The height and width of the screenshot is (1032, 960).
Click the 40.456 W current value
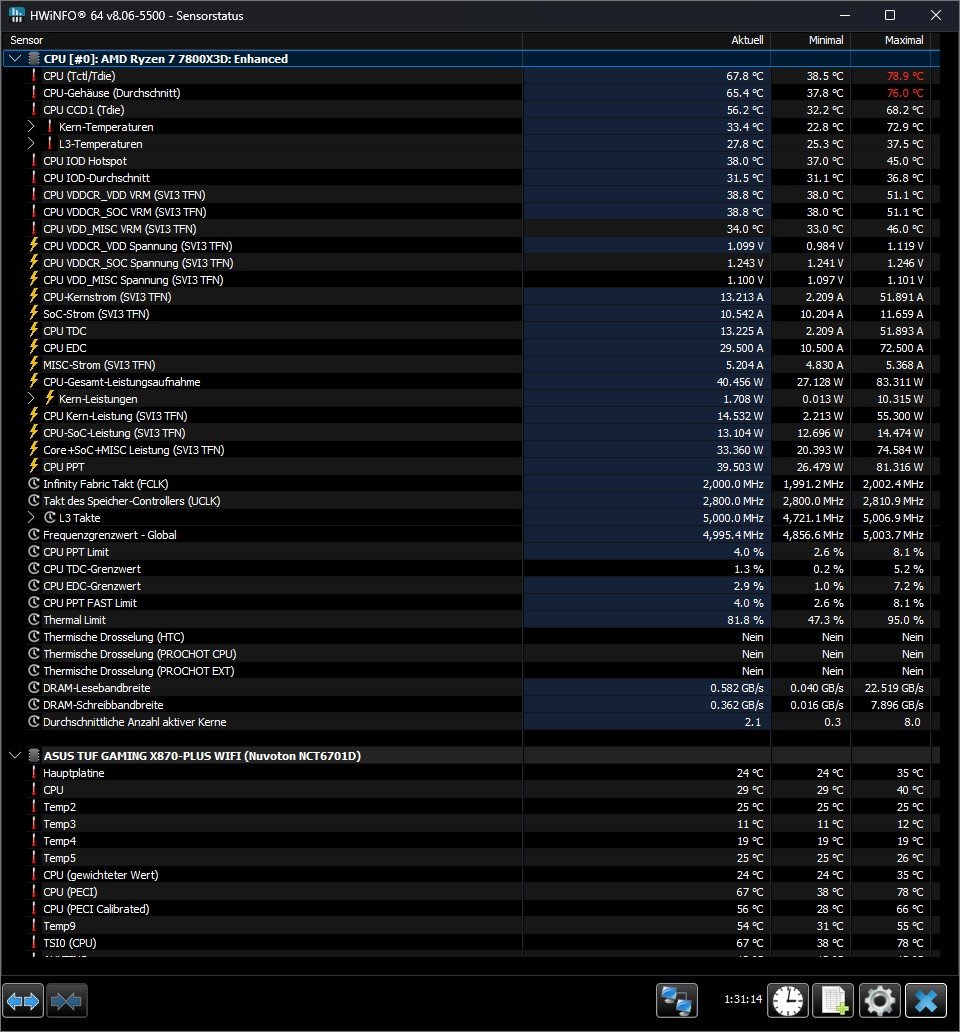(740, 382)
